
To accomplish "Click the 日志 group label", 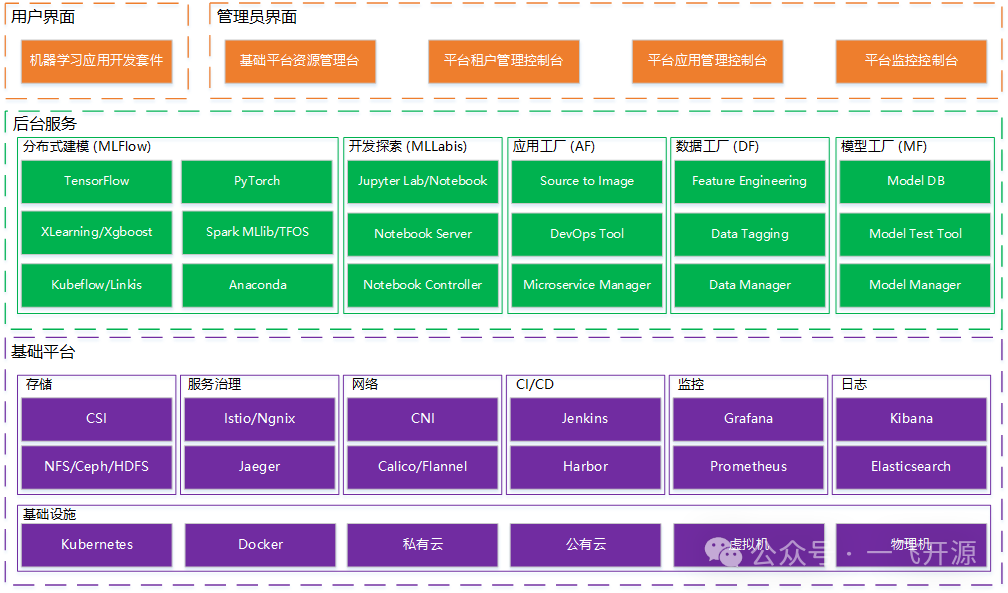I will (x=854, y=385).
